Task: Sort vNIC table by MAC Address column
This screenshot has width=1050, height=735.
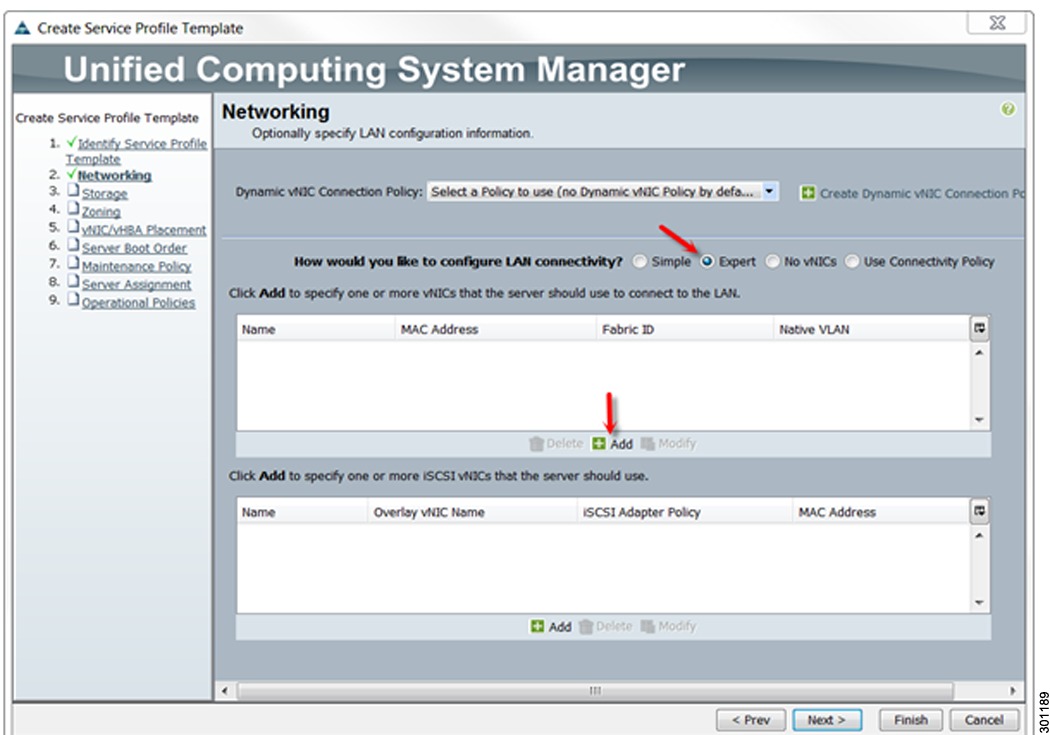Action: 496,329
